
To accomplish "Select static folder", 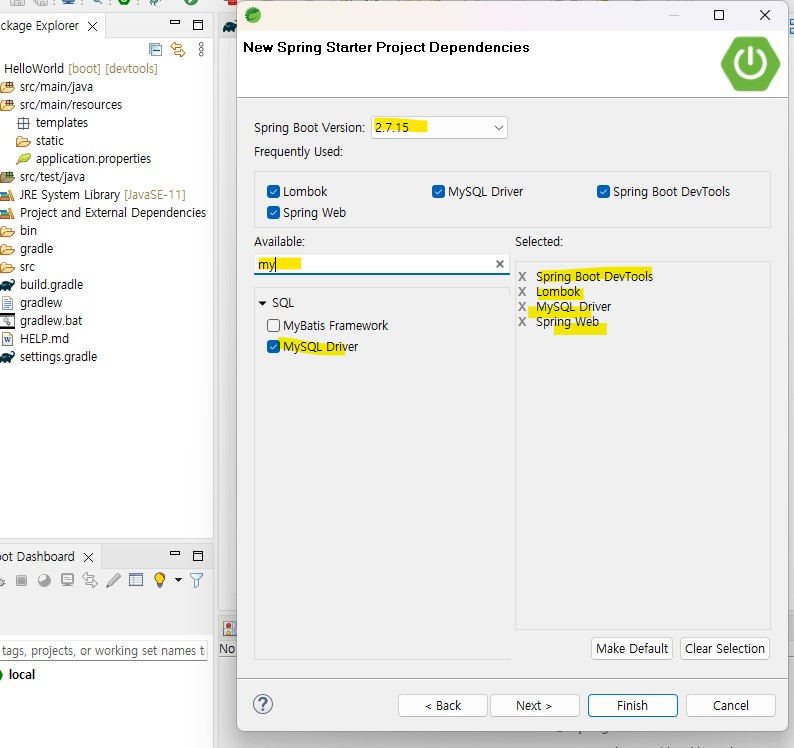I will (x=50, y=140).
